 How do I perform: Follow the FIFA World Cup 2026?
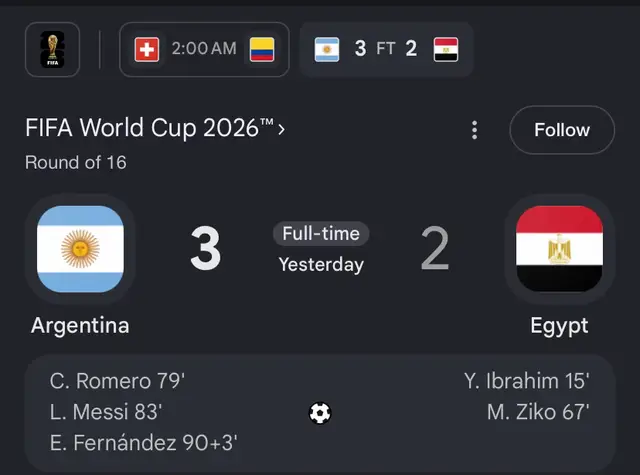tap(562, 130)
